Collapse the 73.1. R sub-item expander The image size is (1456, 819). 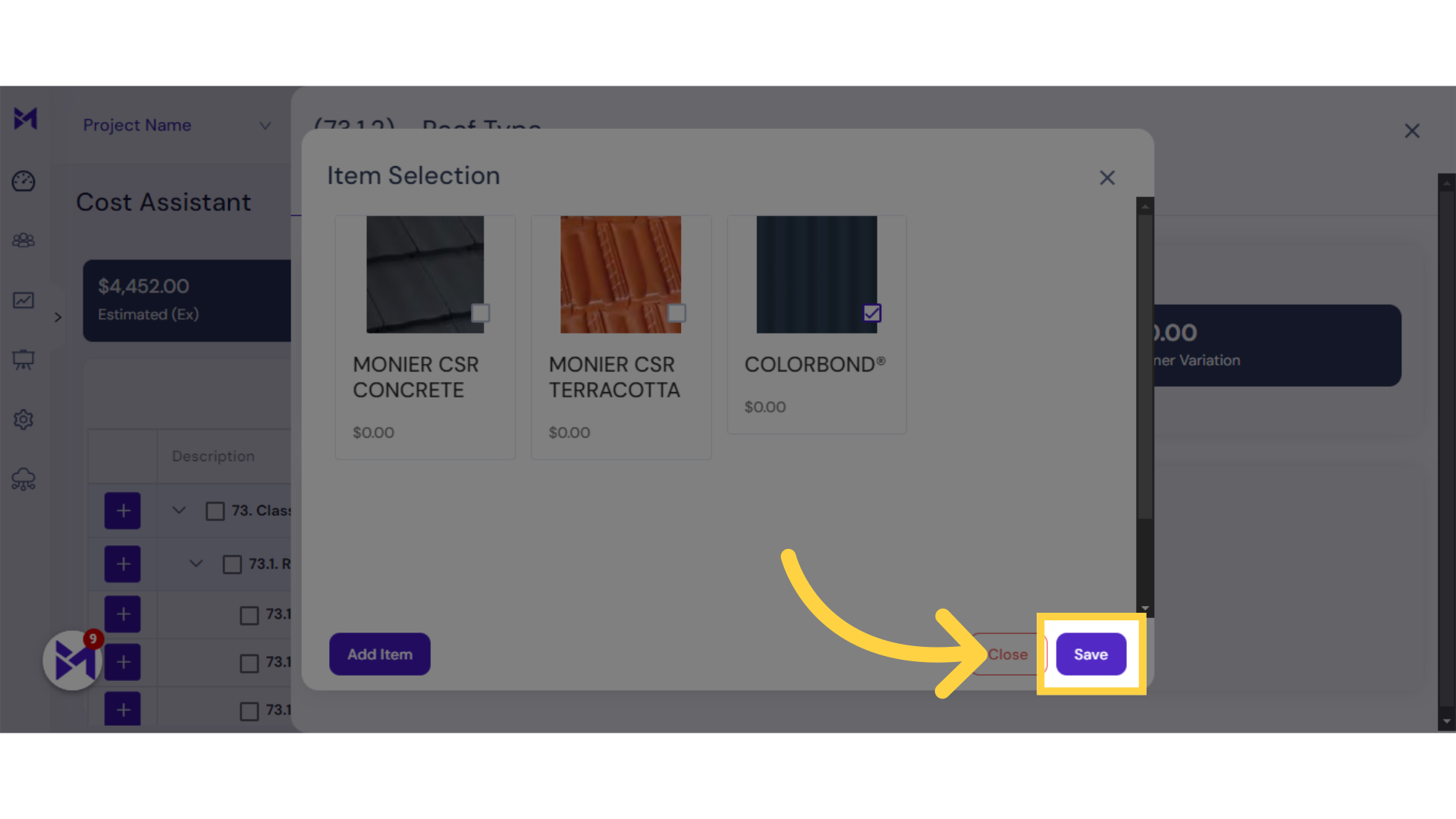[196, 563]
